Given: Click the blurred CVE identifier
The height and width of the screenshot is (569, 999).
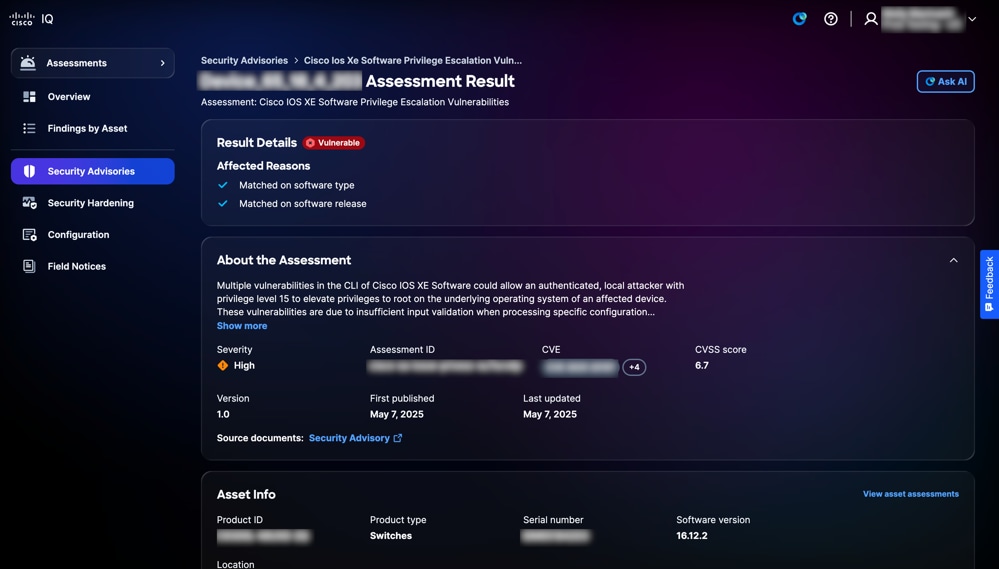Looking at the screenshot, I should (580, 367).
